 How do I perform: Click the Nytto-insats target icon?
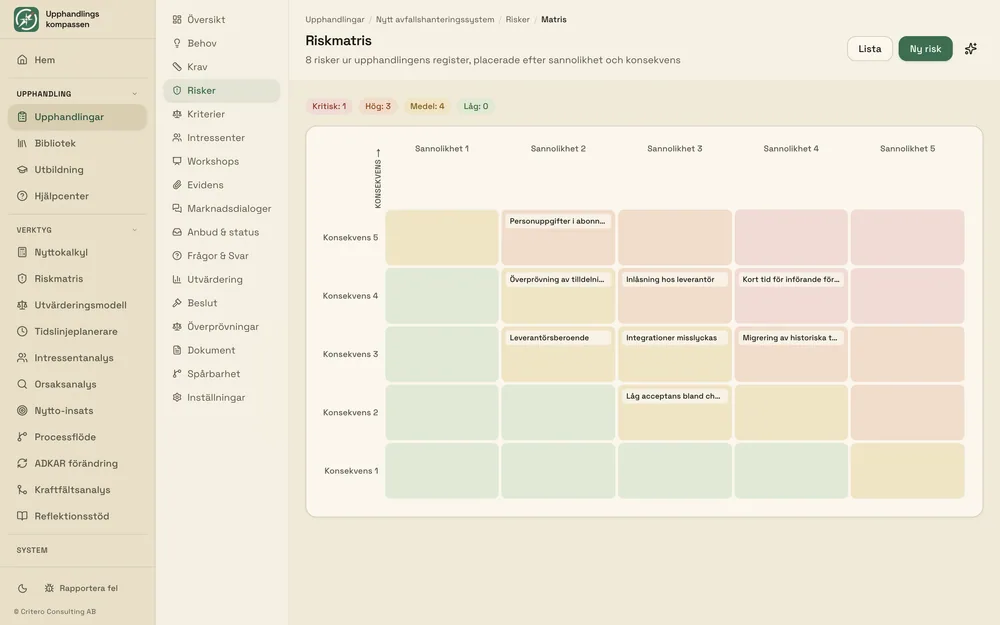click(22, 411)
